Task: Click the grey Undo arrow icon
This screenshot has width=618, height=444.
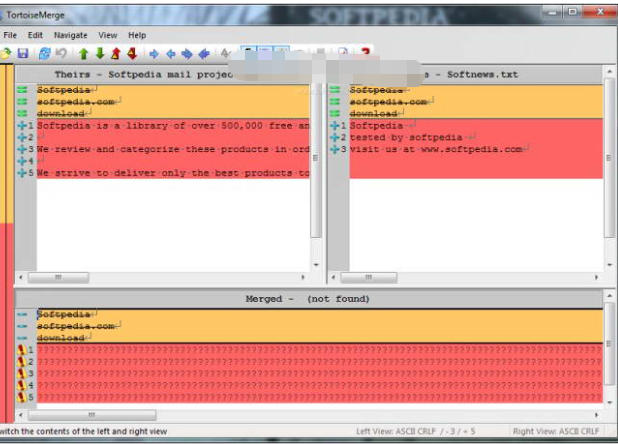Action: [61, 53]
